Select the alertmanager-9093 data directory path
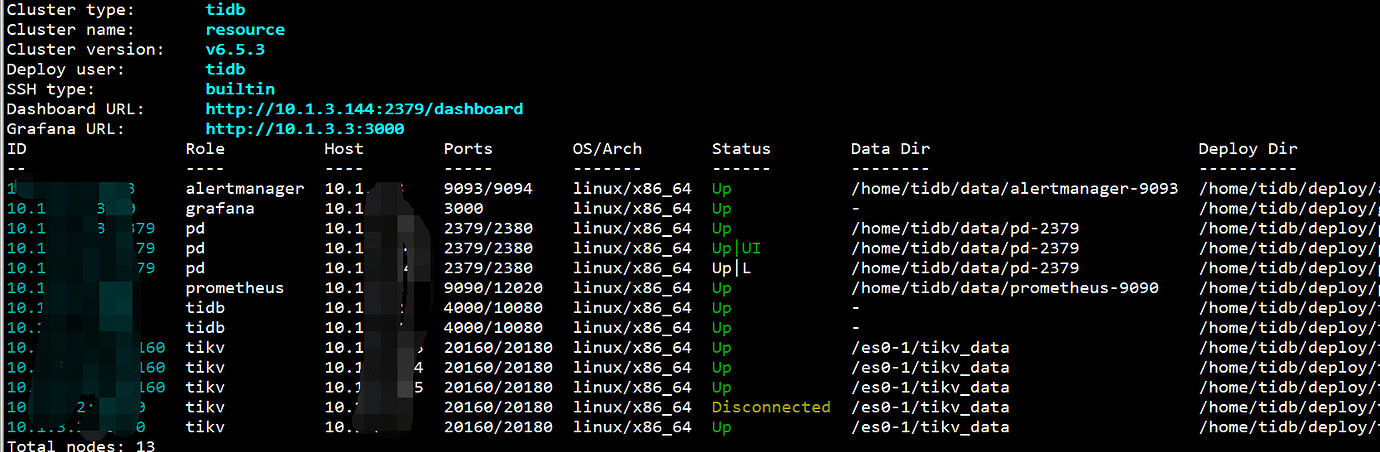Screen dimensions: 1380x452 pos(1014,188)
